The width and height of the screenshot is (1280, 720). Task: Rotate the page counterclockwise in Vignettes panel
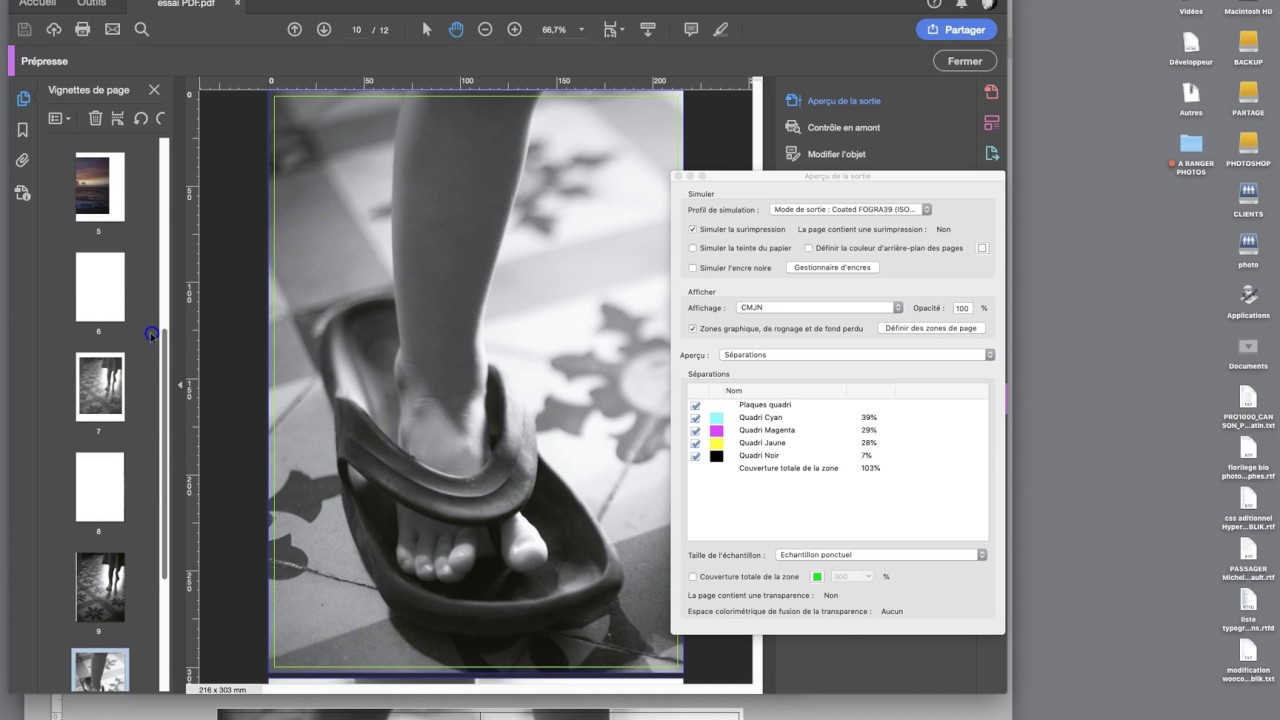[140, 118]
